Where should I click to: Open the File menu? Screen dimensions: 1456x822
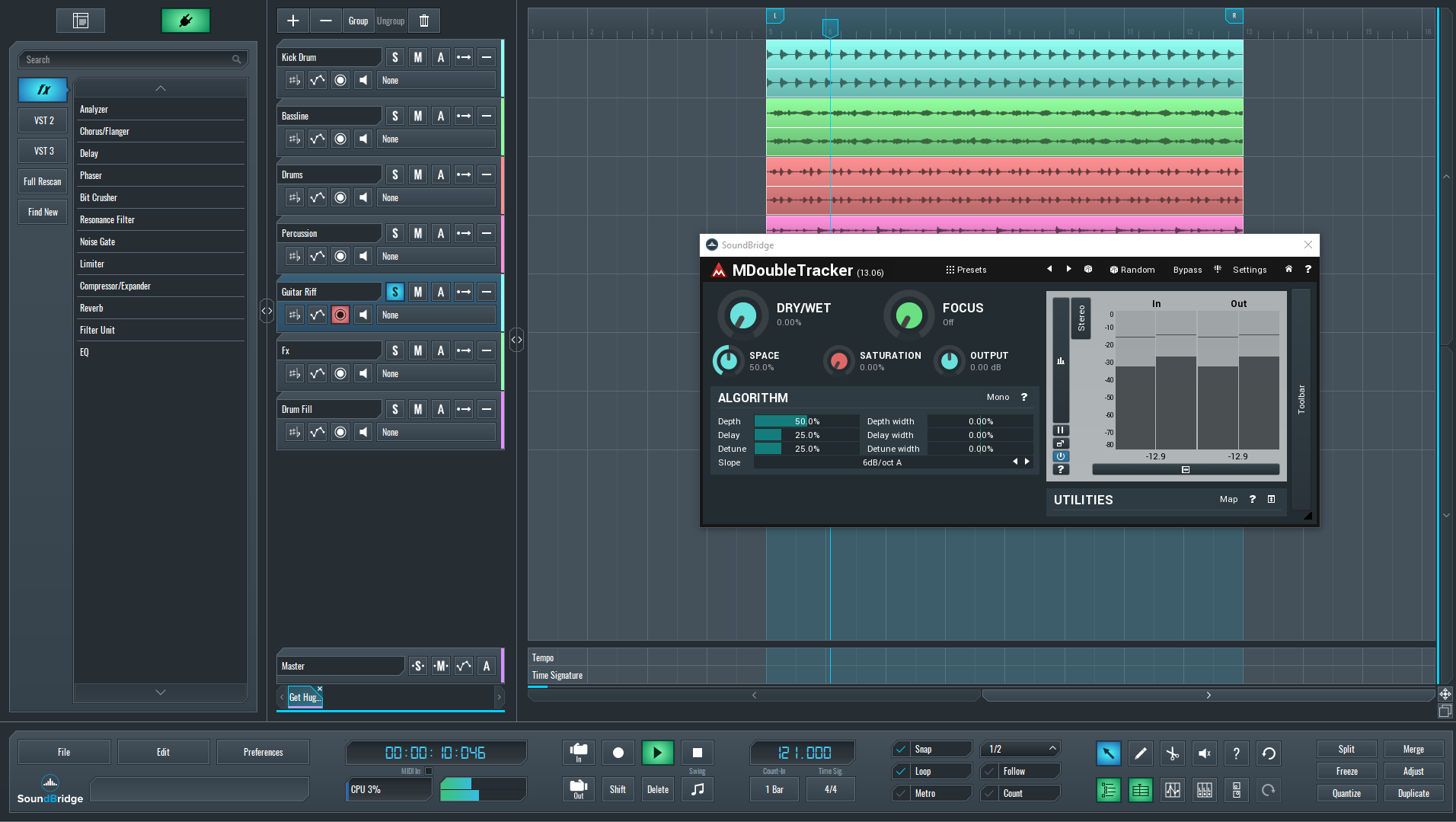64,752
